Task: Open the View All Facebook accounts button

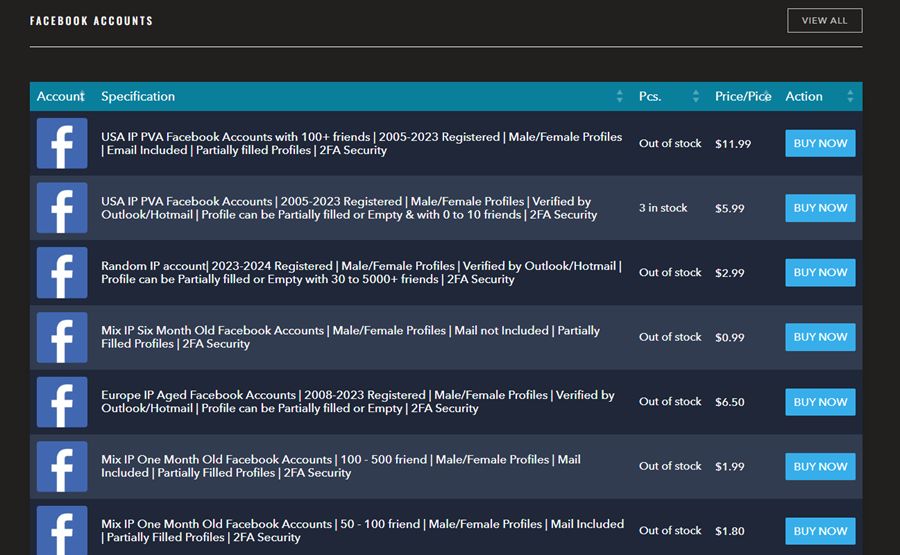Action: [824, 21]
